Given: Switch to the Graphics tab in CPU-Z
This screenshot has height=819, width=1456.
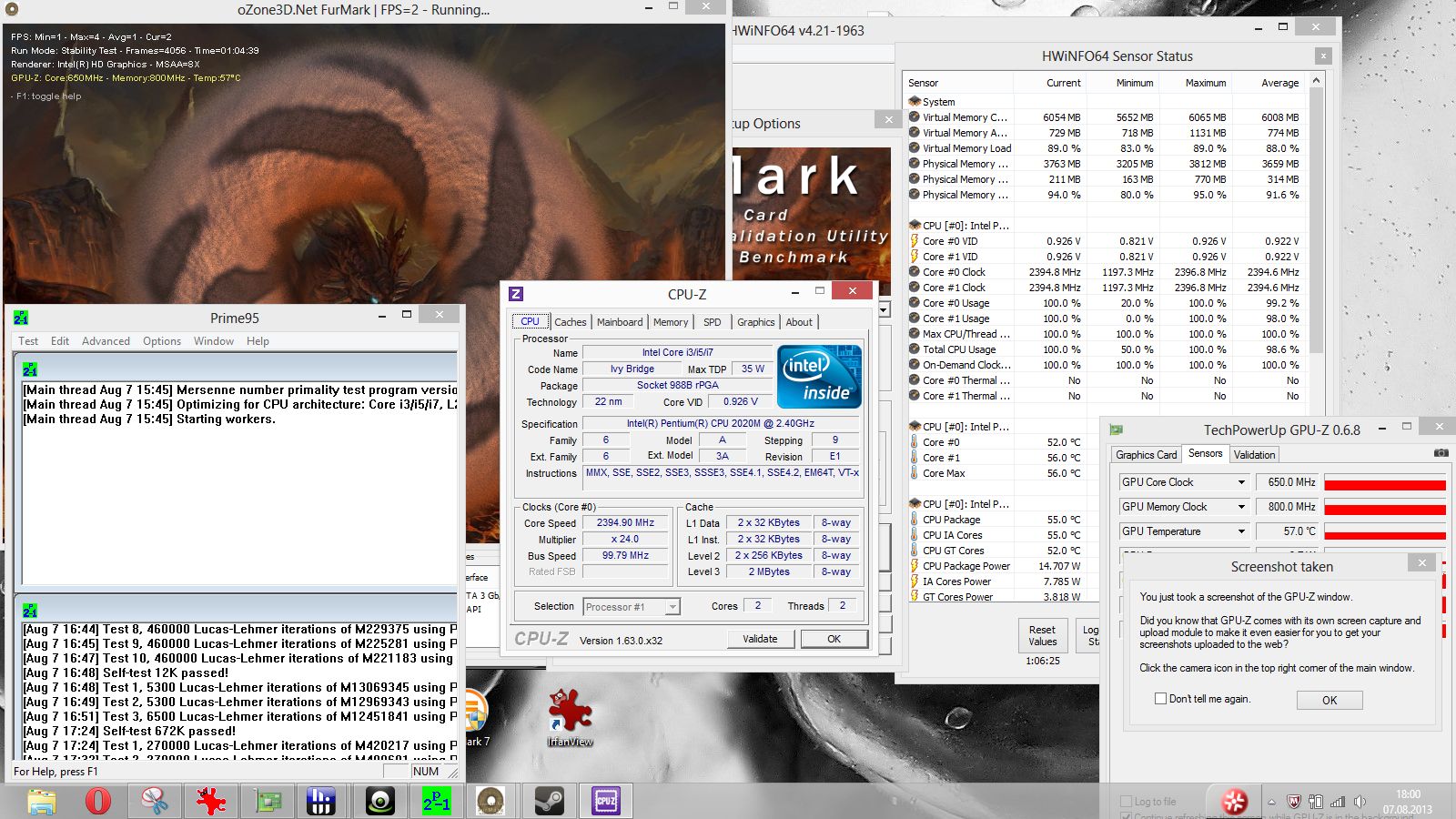Looking at the screenshot, I should coord(756,322).
